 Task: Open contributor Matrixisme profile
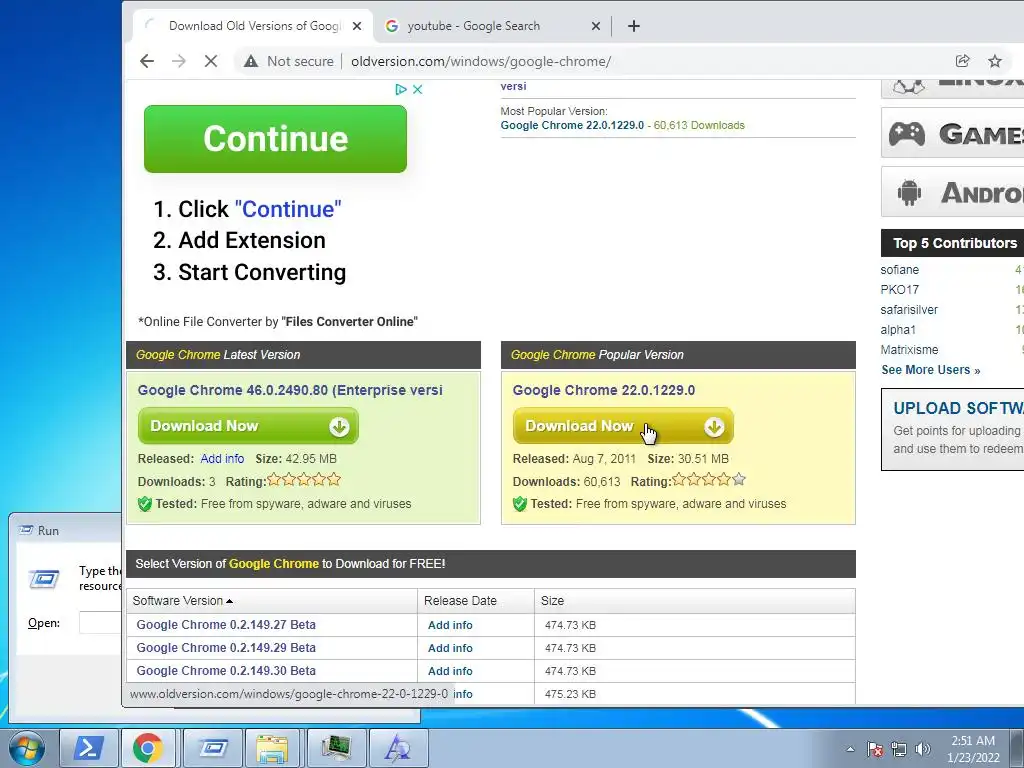[x=909, y=350]
